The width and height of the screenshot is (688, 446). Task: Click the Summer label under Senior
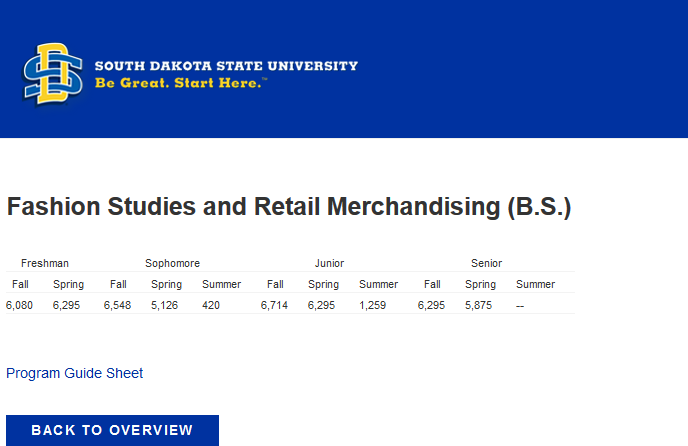tap(535, 284)
